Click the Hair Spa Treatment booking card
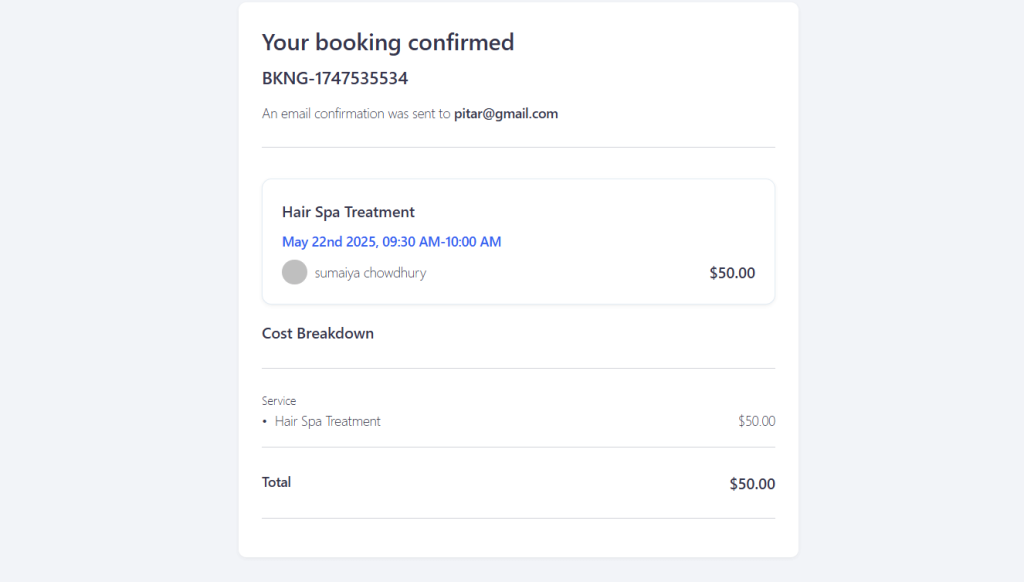1024x582 pixels. click(519, 242)
